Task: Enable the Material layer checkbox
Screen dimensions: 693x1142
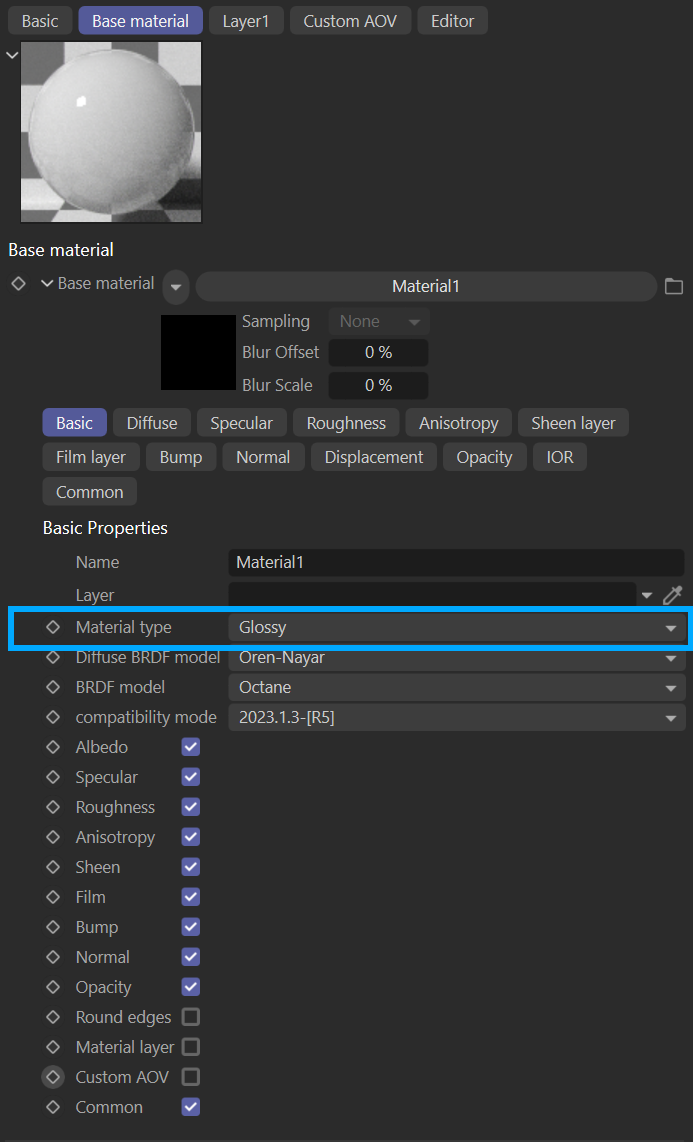Action: pyautogui.click(x=190, y=1047)
